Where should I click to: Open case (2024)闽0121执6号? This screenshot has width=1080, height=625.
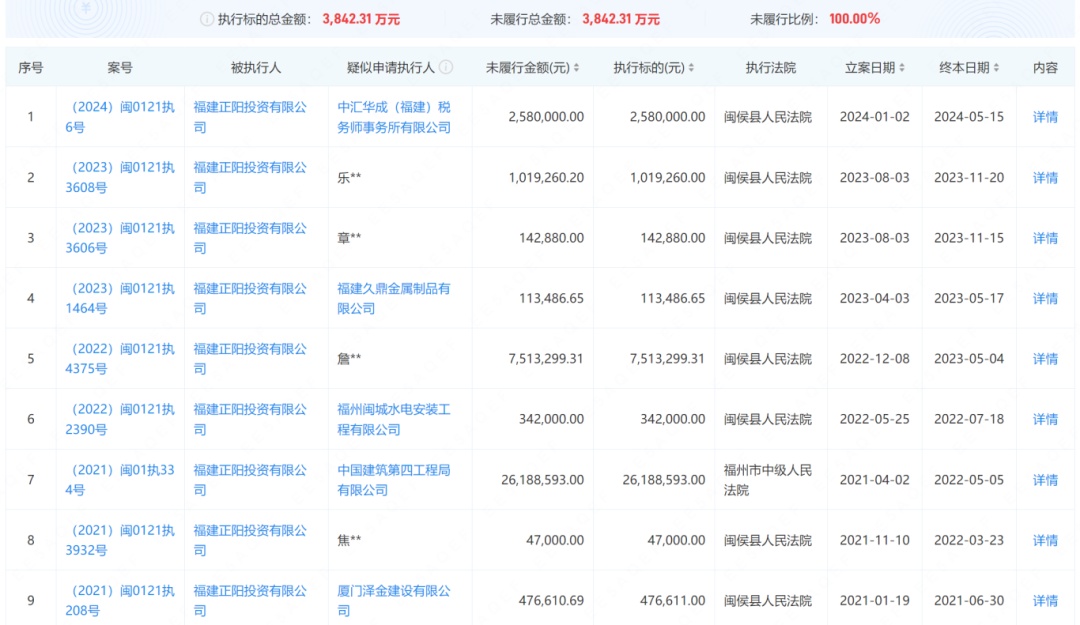tap(120, 117)
